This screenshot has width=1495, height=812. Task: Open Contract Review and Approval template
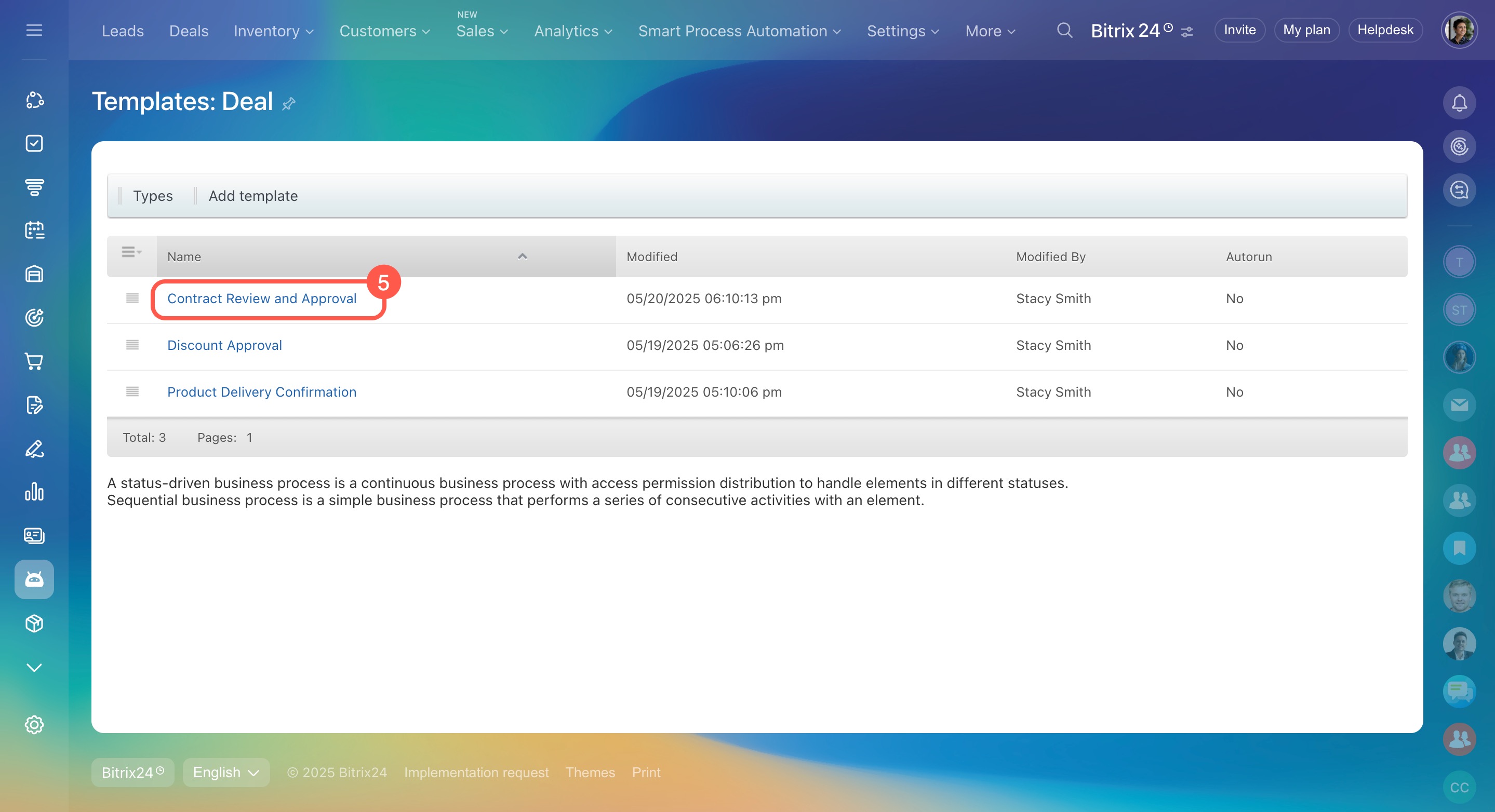tap(262, 299)
